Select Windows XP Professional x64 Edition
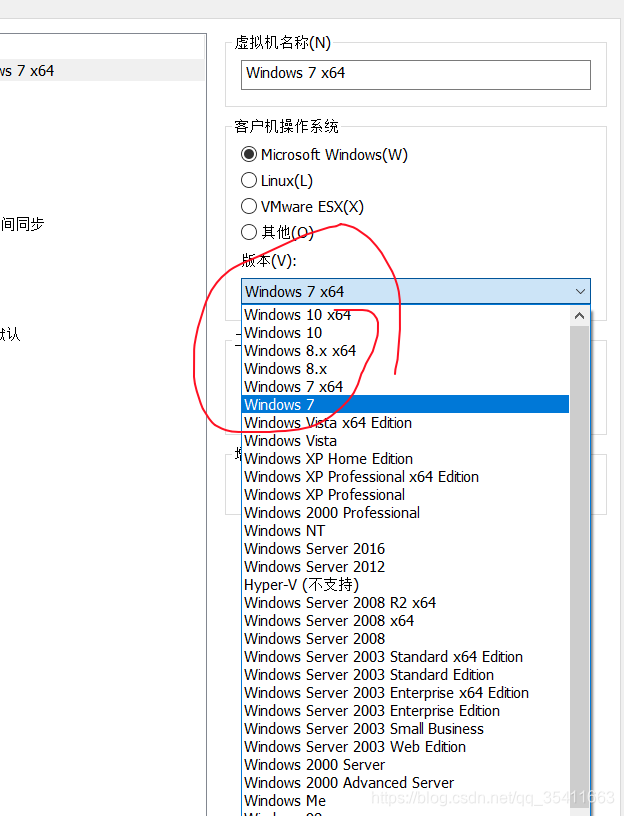The width and height of the screenshot is (624, 816). [406, 477]
